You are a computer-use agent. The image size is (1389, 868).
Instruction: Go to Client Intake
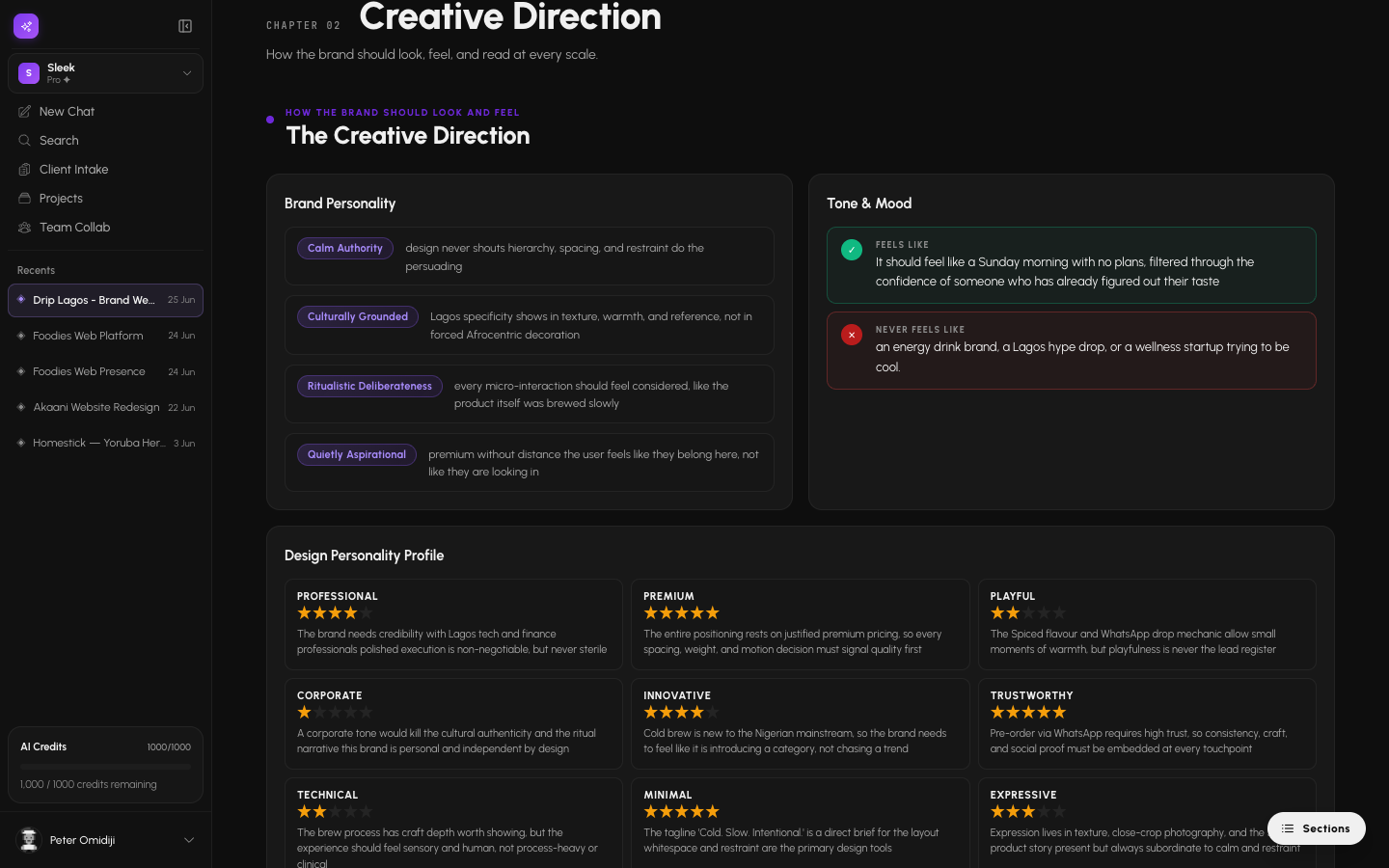[x=106, y=170]
